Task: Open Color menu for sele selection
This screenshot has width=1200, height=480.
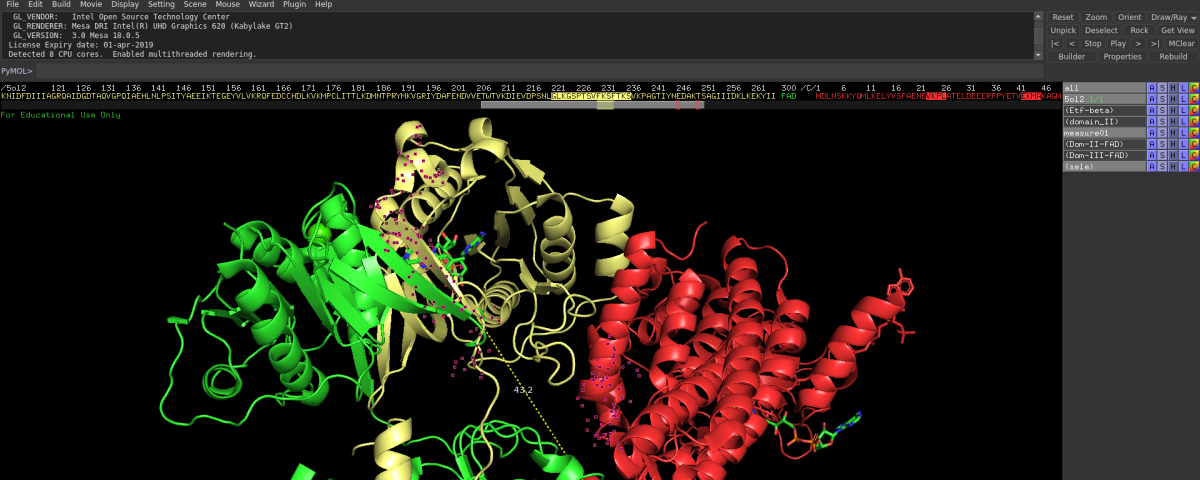Action: [x=1194, y=166]
